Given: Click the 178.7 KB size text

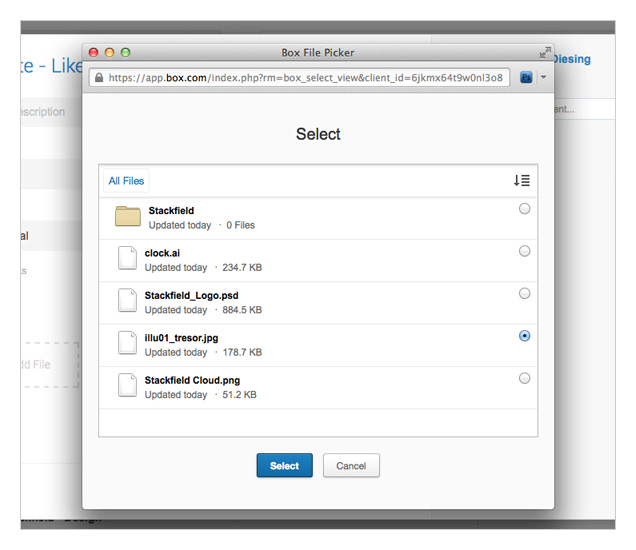Looking at the screenshot, I should [242, 352].
